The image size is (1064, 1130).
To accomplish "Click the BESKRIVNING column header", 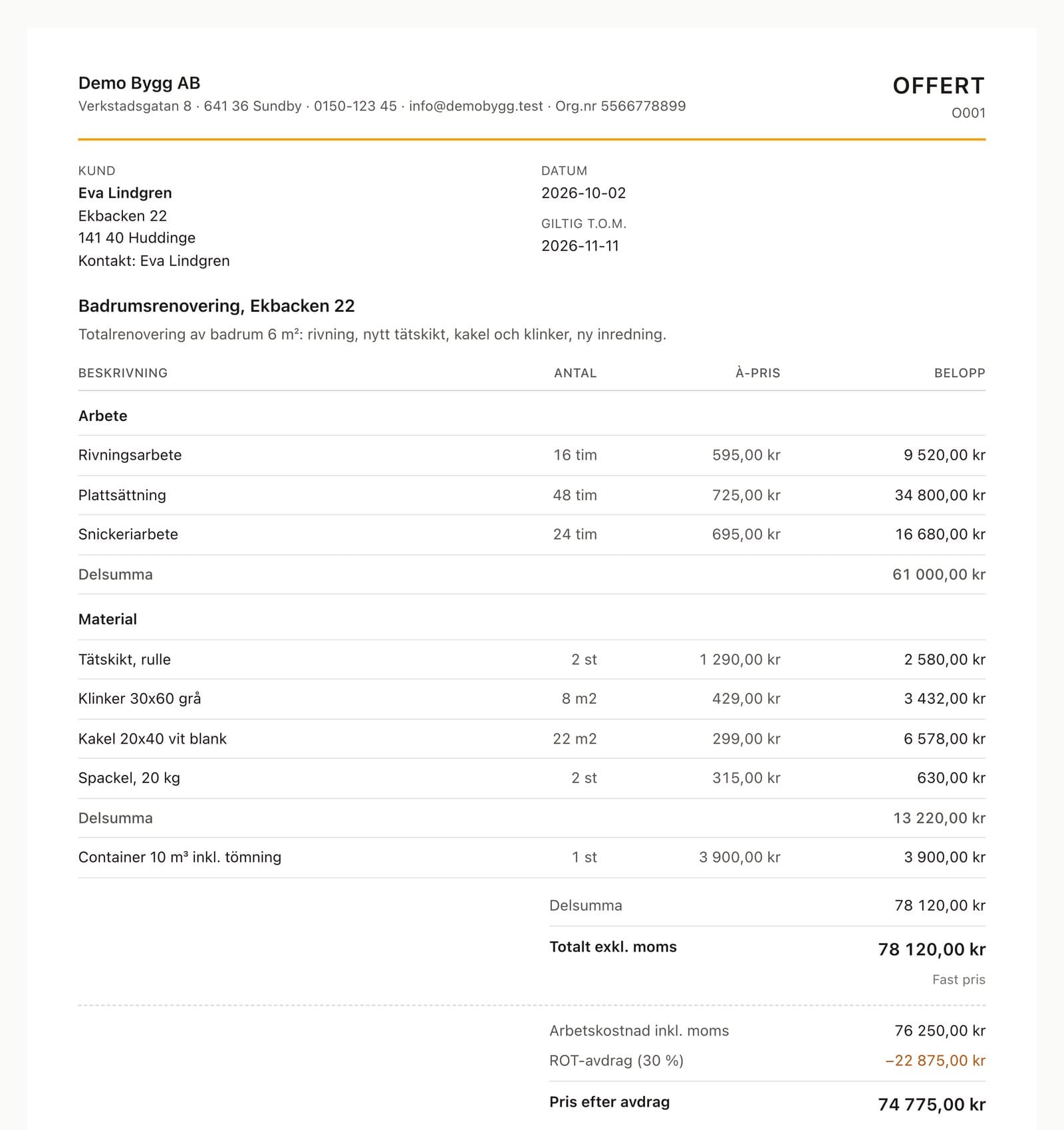I will [123, 373].
